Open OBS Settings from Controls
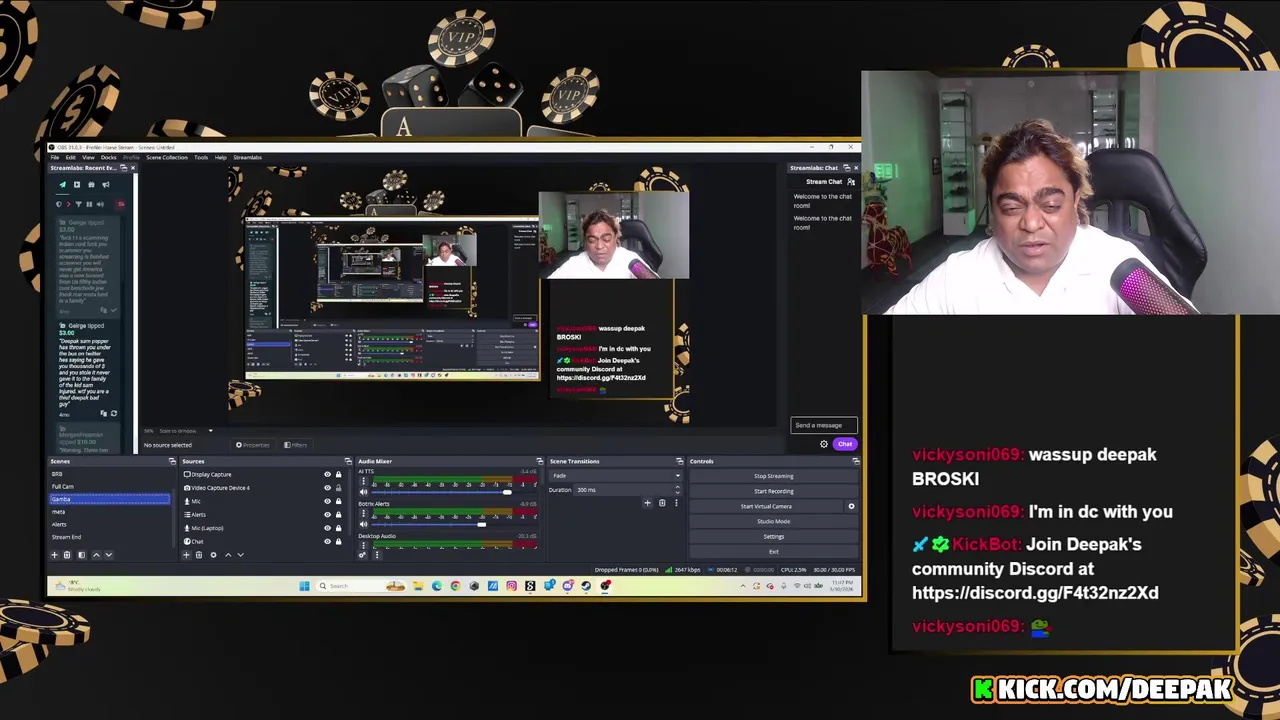This screenshot has height=720, width=1280. click(773, 537)
